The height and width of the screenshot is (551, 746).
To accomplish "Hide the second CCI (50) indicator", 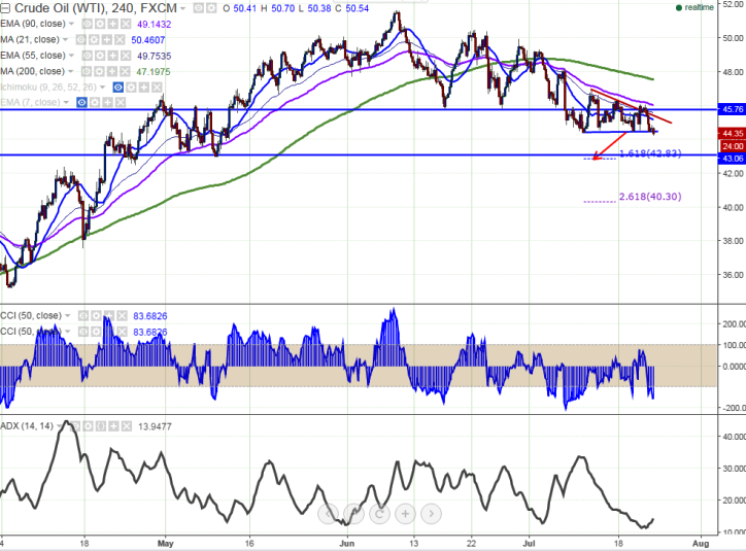I will point(83,332).
